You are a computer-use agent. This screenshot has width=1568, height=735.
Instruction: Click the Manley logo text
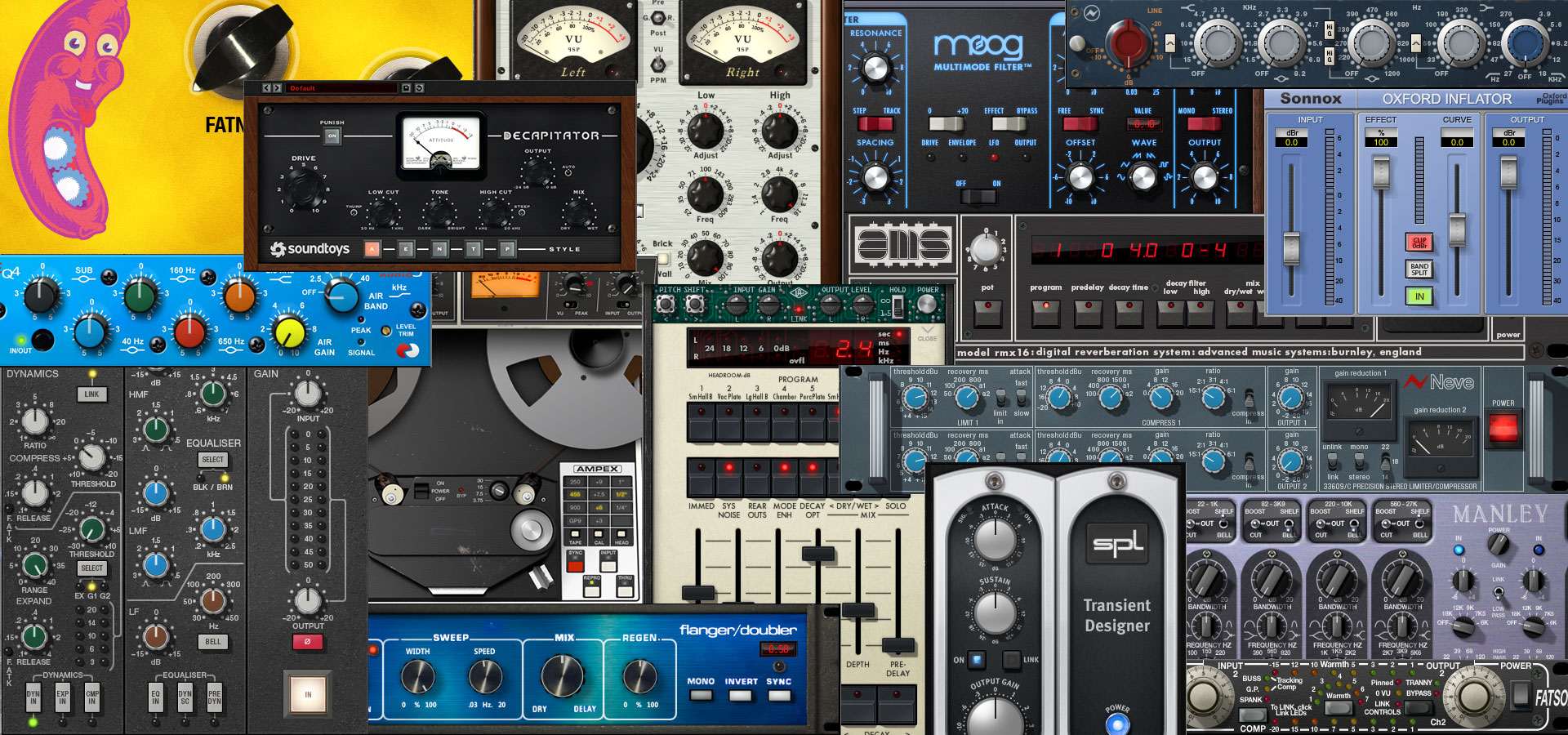click(1500, 514)
